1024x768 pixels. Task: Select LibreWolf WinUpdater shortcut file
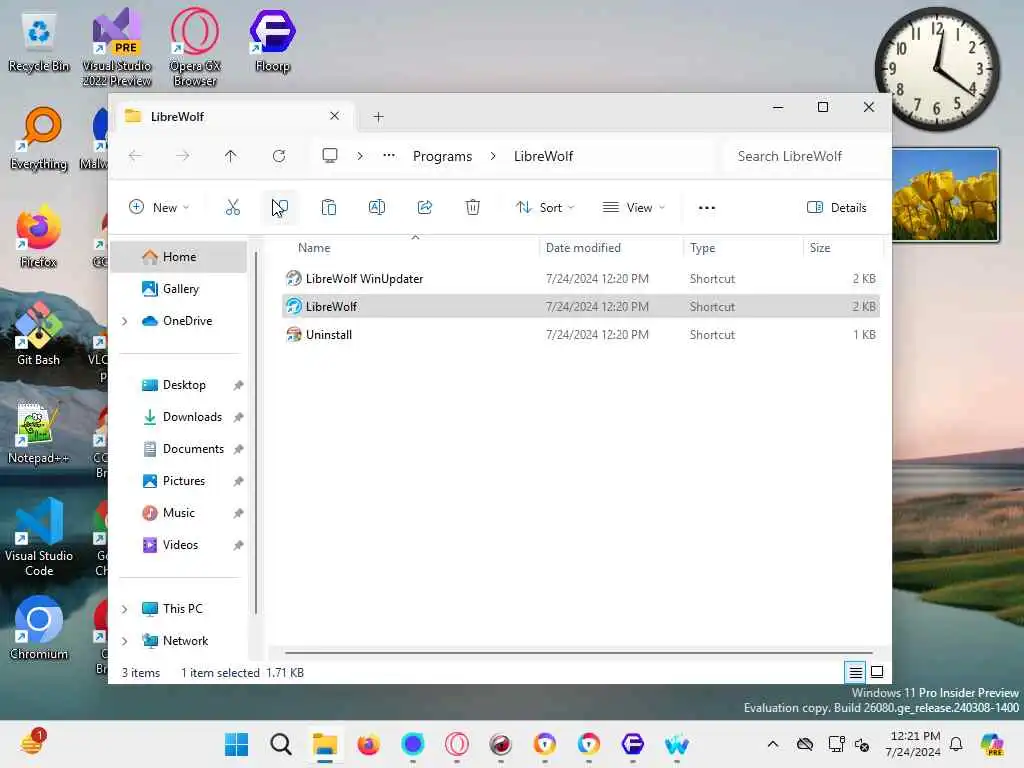pyautogui.click(x=581, y=278)
